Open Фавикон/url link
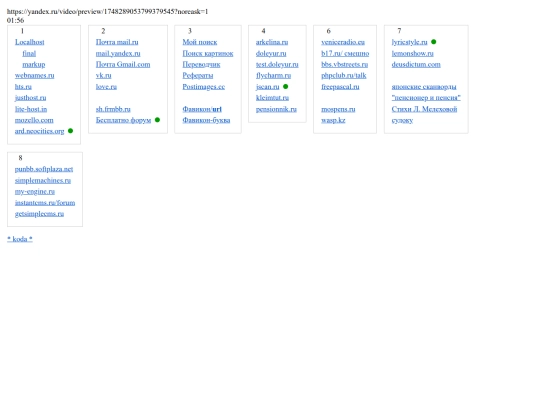 click(202, 109)
